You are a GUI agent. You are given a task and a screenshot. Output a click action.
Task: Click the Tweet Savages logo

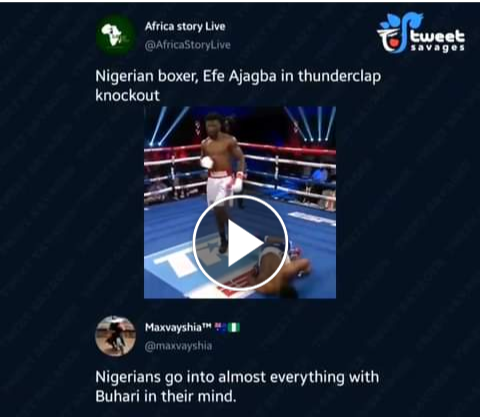(x=421, y=33)
